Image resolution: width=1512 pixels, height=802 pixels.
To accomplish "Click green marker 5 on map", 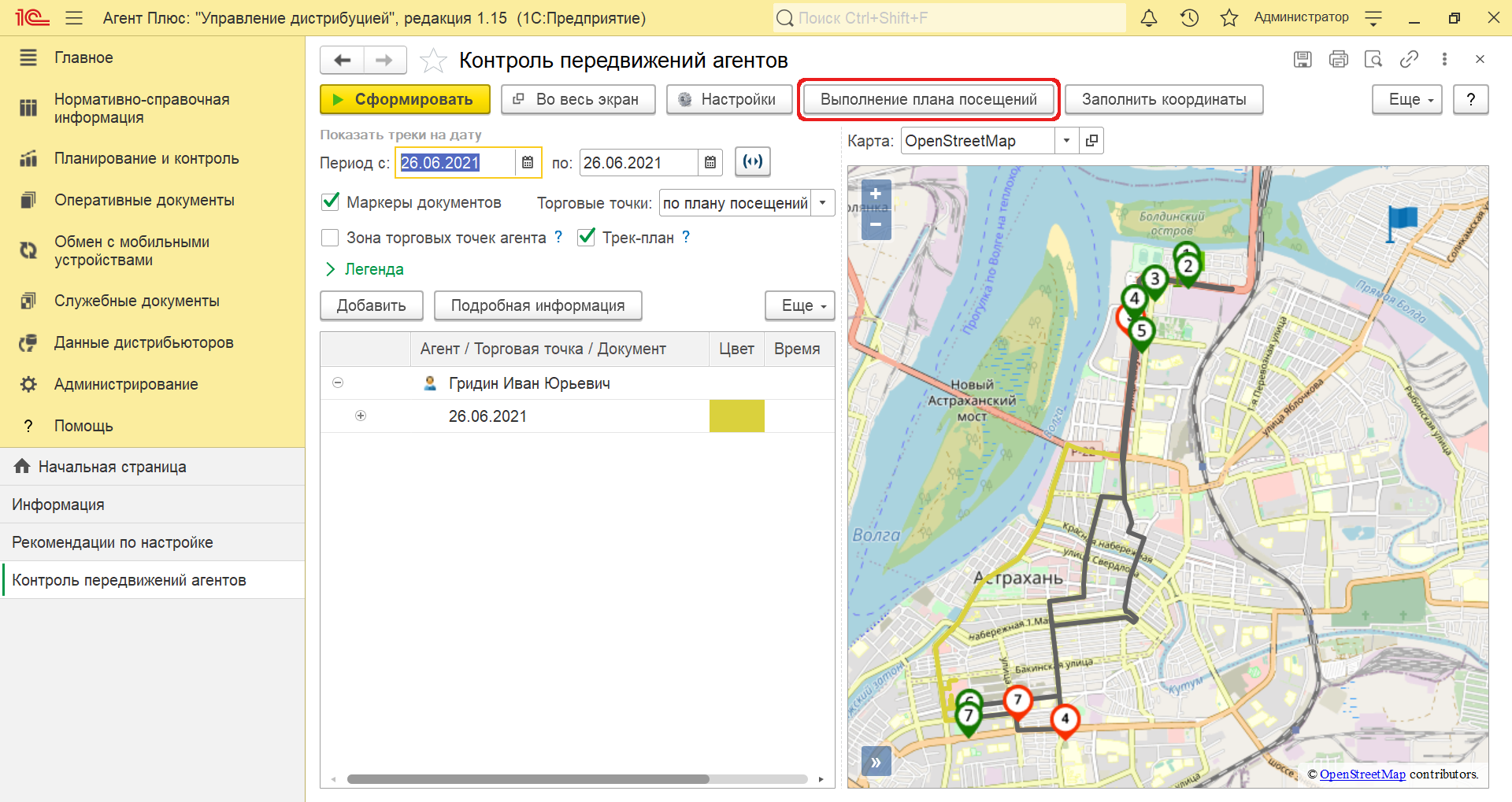I will [1141, 333].
